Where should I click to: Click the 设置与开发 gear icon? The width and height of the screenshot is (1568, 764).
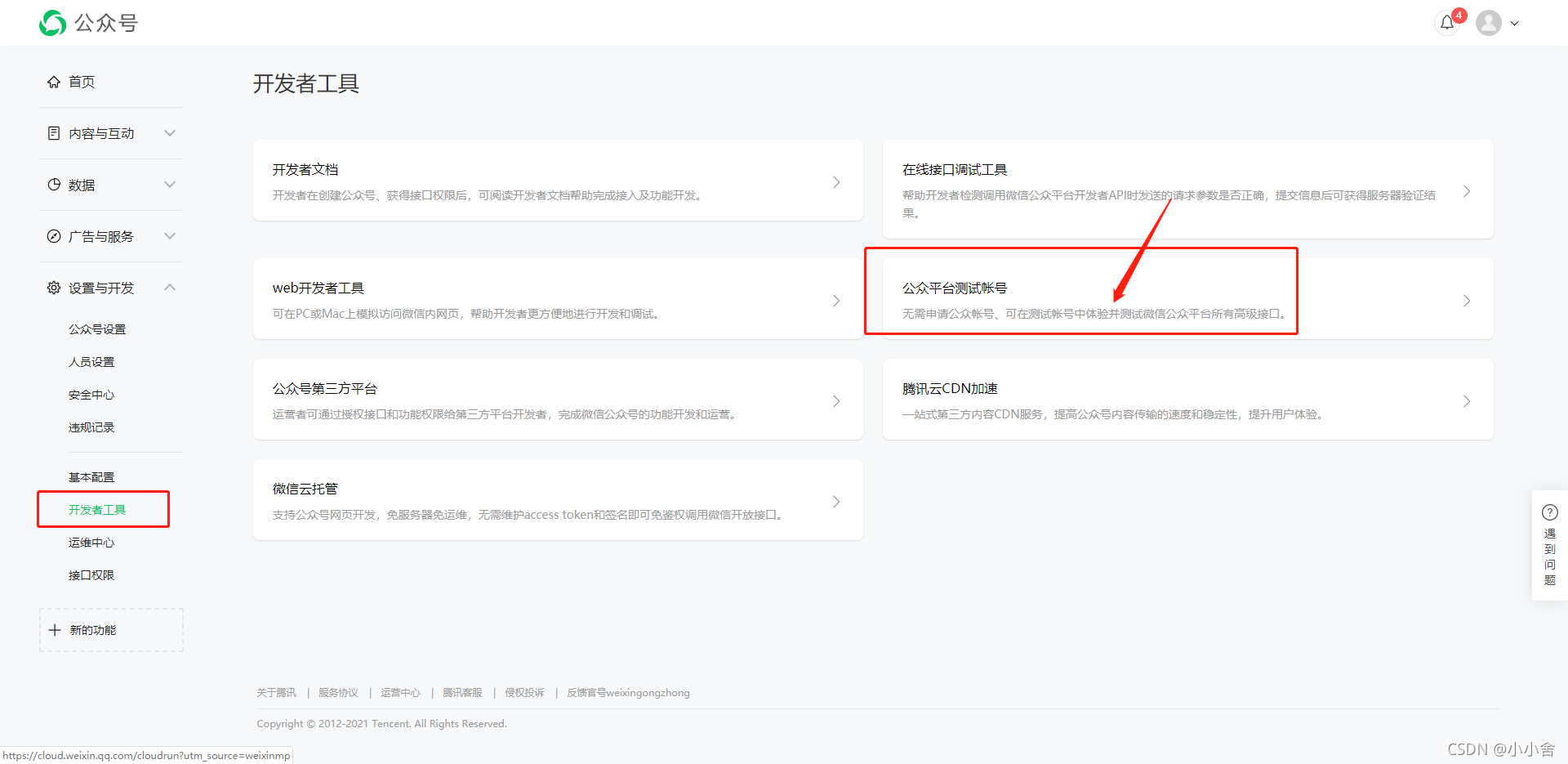(54, 288)
